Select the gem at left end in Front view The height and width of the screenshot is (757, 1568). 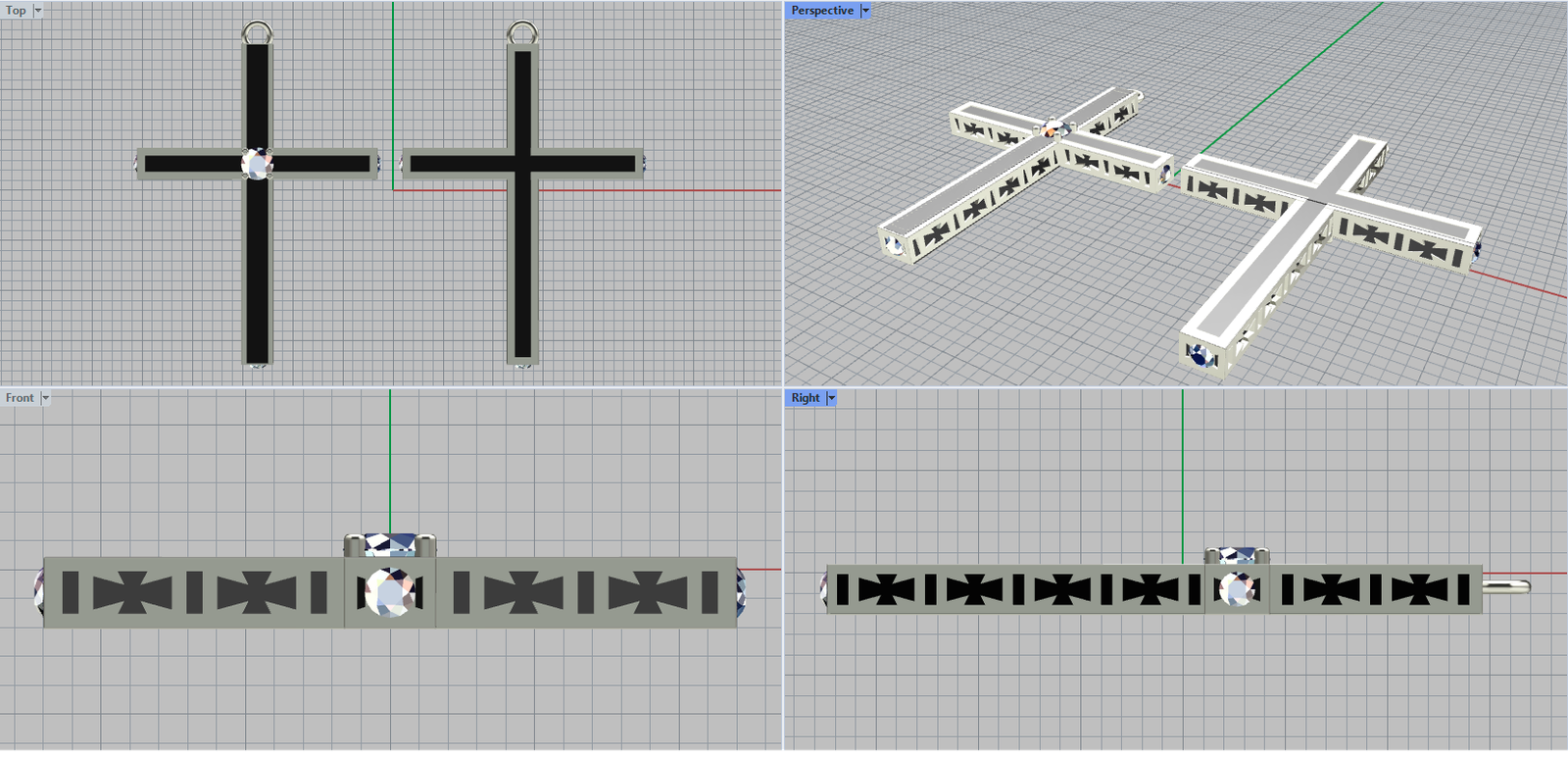pos(40,592)
